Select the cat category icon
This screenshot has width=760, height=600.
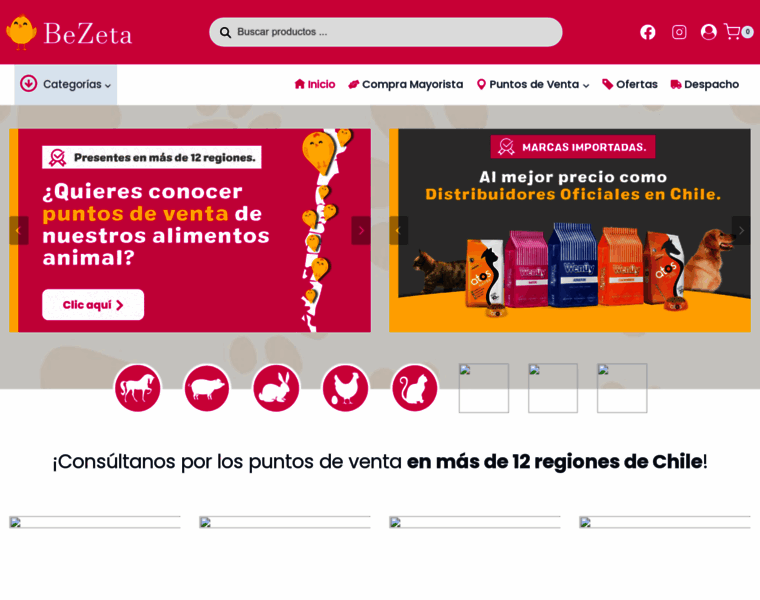coord(414,388)
